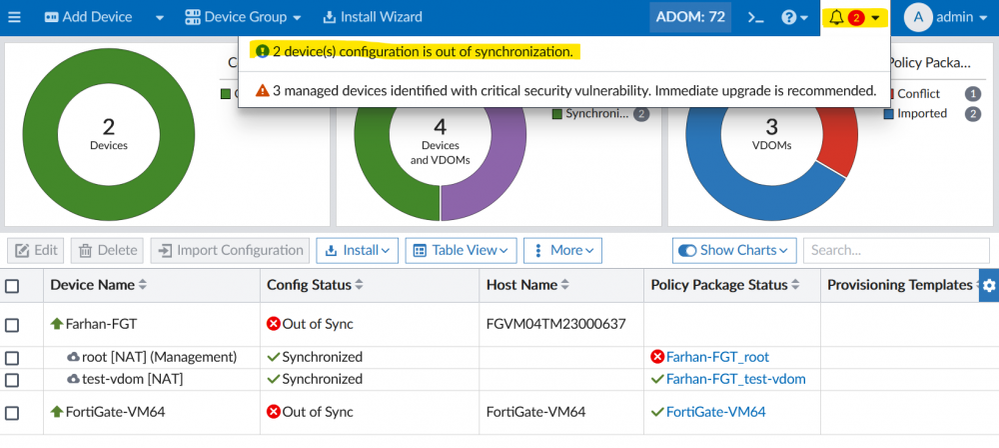Open the Device Group menu

pyautogui.click(x=243, y=17)
